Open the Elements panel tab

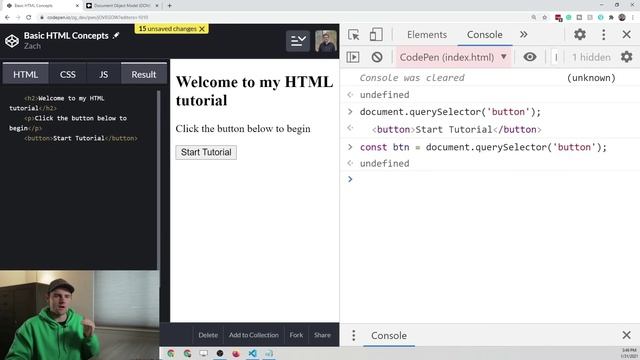427,35
